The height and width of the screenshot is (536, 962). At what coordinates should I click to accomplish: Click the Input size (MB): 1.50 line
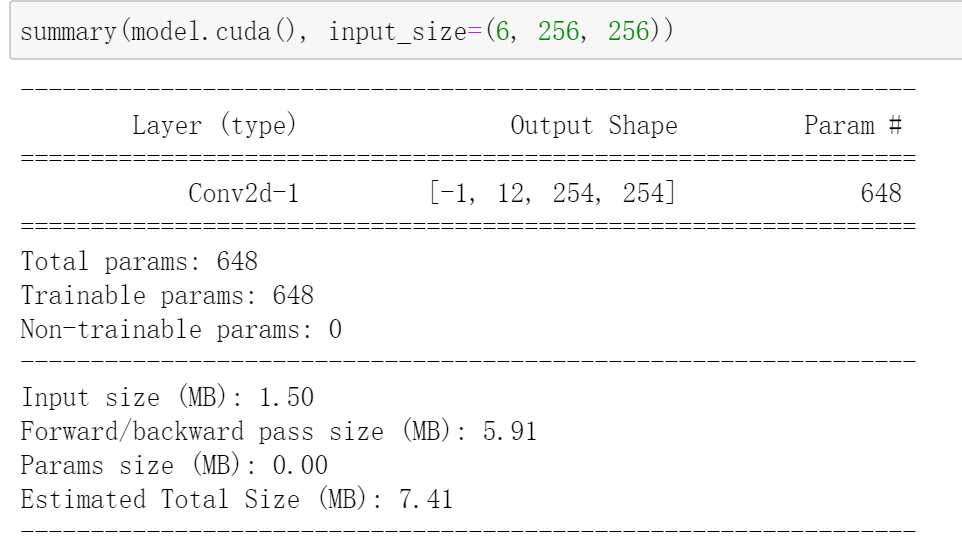pos(167,397)
